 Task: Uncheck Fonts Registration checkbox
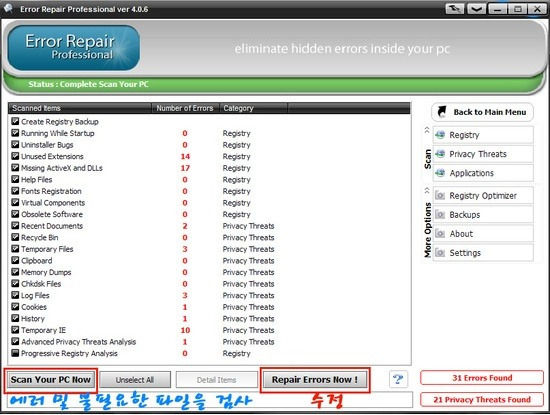[15, 191]
